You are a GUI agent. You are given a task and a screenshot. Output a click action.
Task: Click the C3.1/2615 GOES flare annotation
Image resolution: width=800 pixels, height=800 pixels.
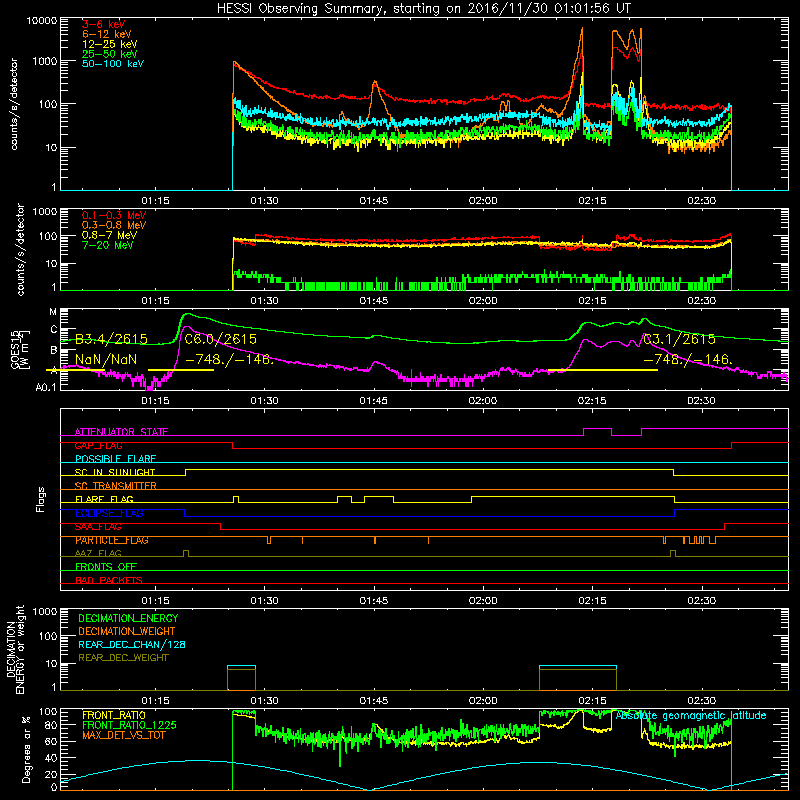tap(679, 339)
